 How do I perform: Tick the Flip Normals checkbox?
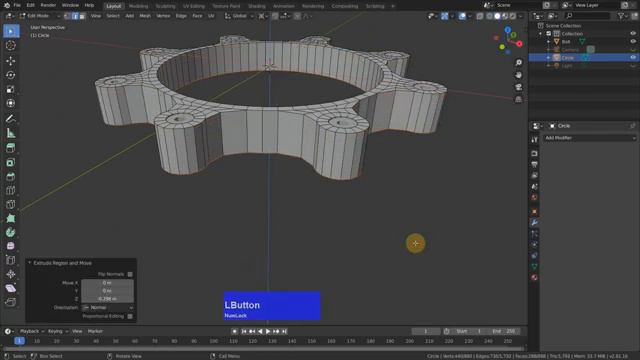point(130,274)
